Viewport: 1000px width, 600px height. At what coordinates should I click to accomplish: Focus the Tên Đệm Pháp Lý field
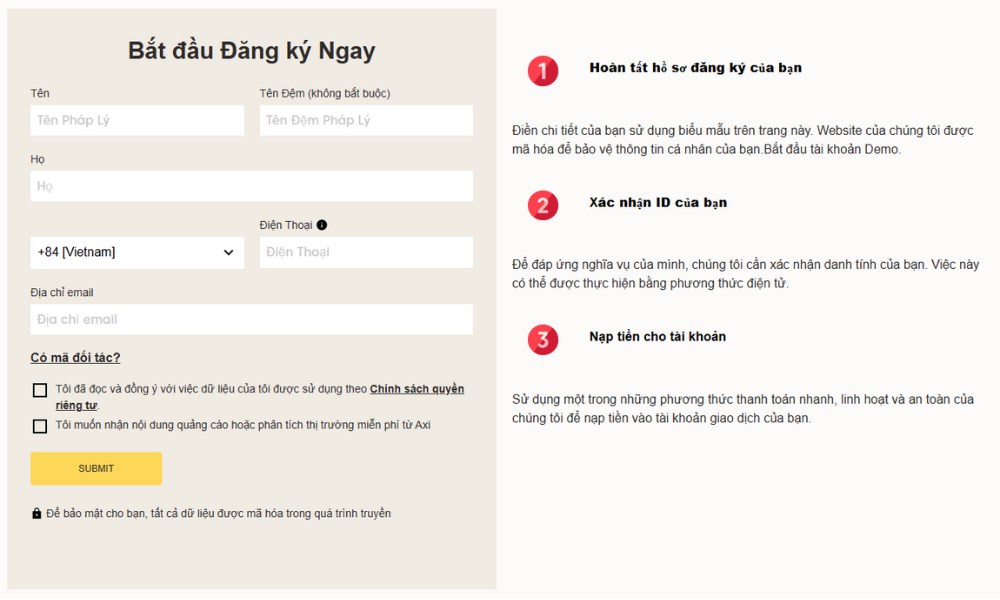click(x=366, y=120)
